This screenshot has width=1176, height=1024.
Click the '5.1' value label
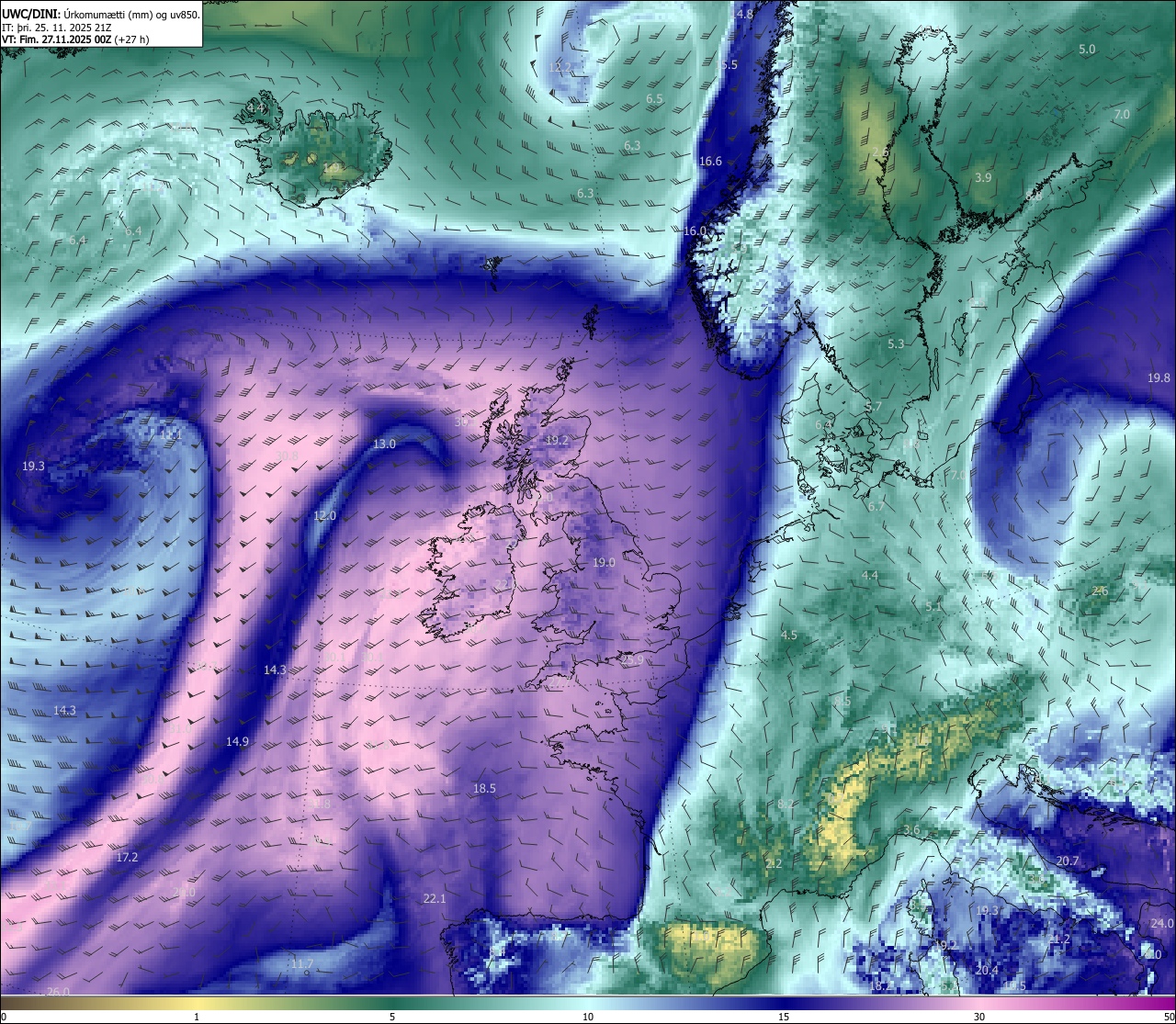pyautogui.click(x=933, y=606)
